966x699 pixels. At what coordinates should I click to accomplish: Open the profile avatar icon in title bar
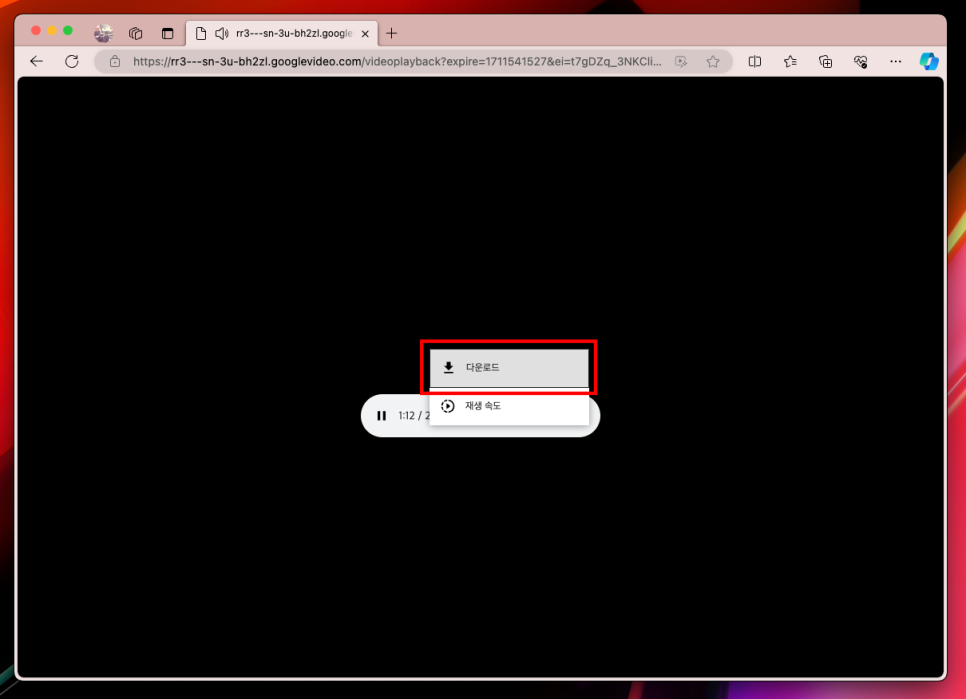click(x=104, y=33)
